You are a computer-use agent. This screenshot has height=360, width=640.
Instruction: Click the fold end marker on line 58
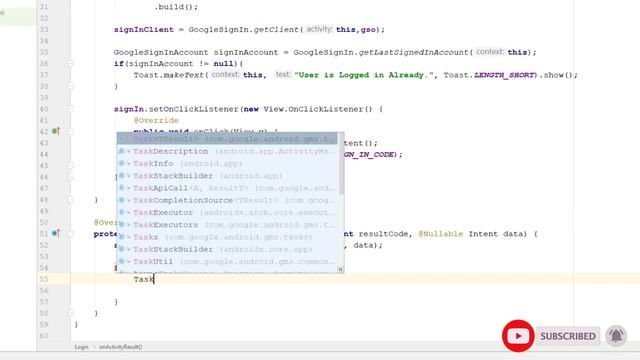click(70, 313)
